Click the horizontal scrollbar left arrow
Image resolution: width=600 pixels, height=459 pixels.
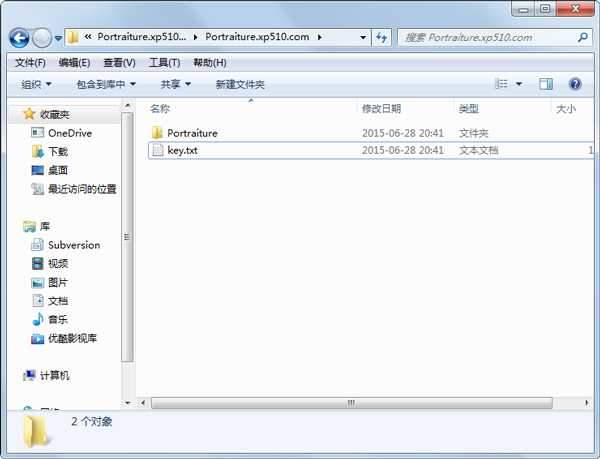[143, 403]
